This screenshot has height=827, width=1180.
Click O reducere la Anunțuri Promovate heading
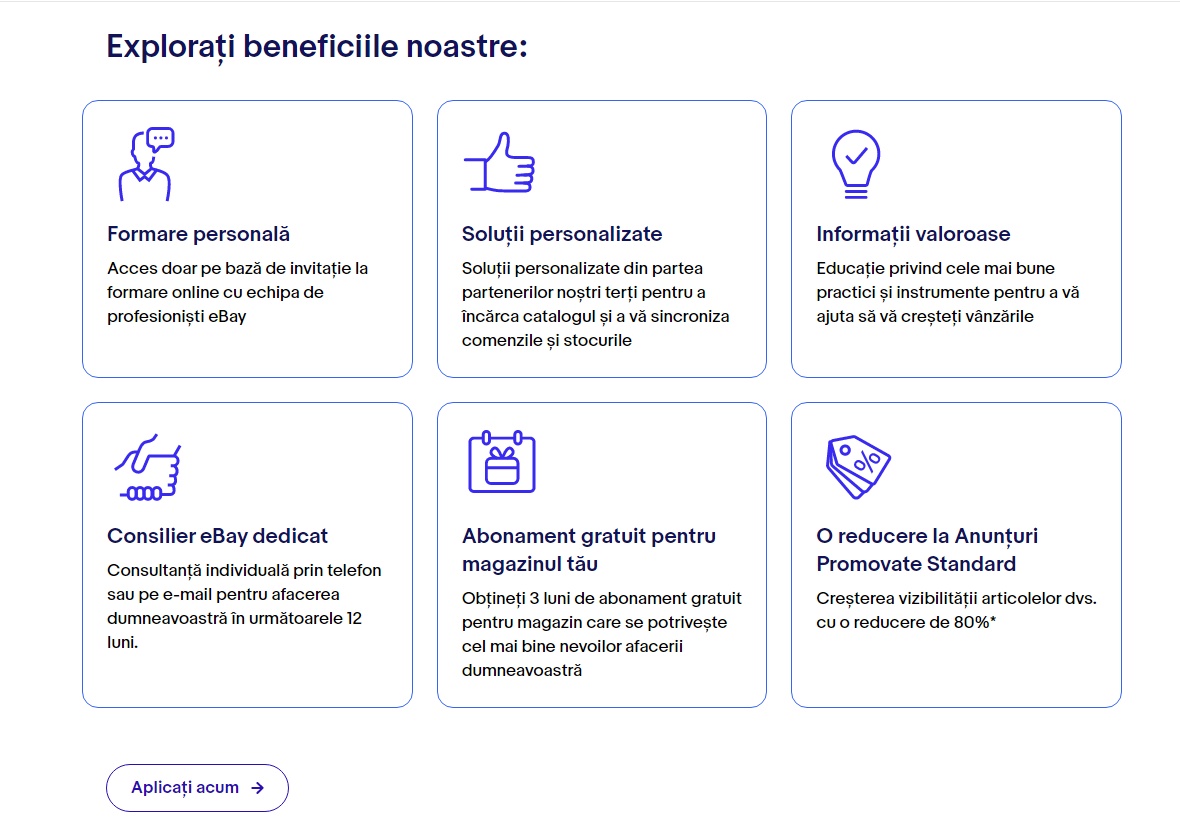927,550
